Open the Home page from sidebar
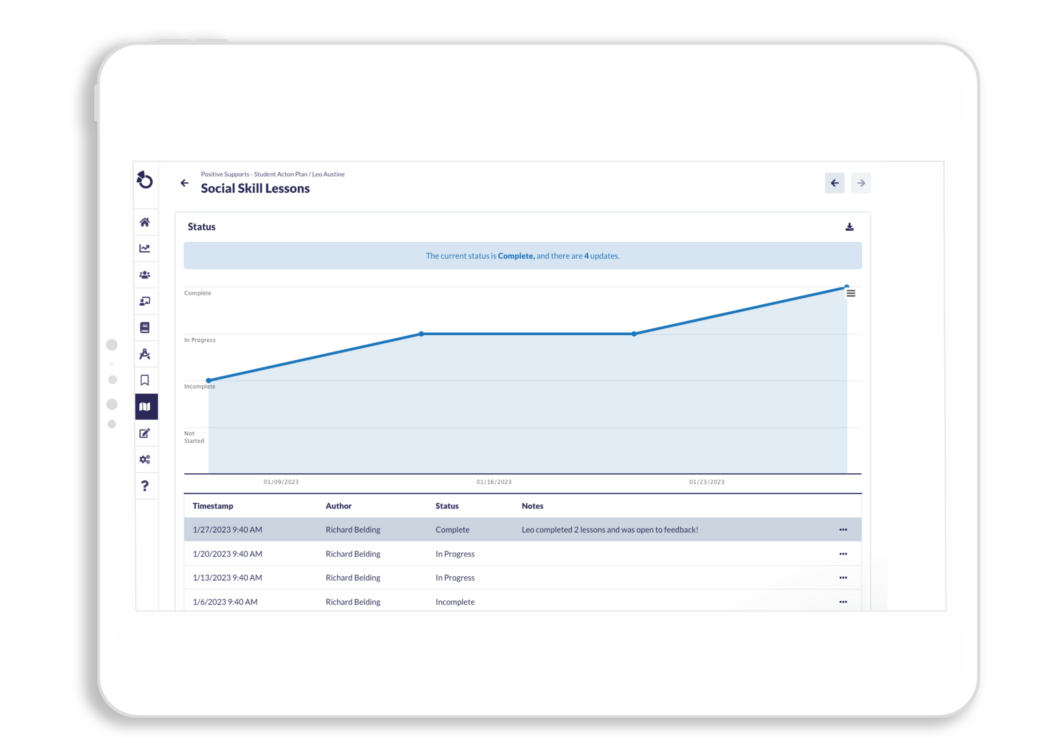 pos(145,222)
